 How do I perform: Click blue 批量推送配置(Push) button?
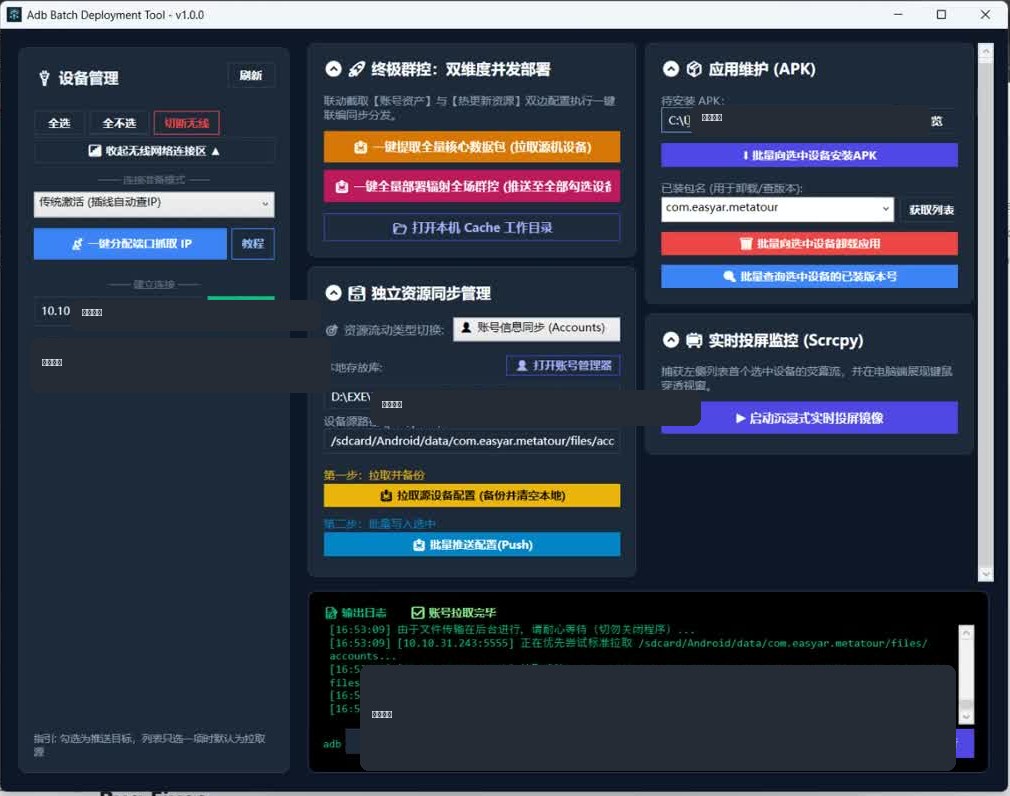[472, 545]
